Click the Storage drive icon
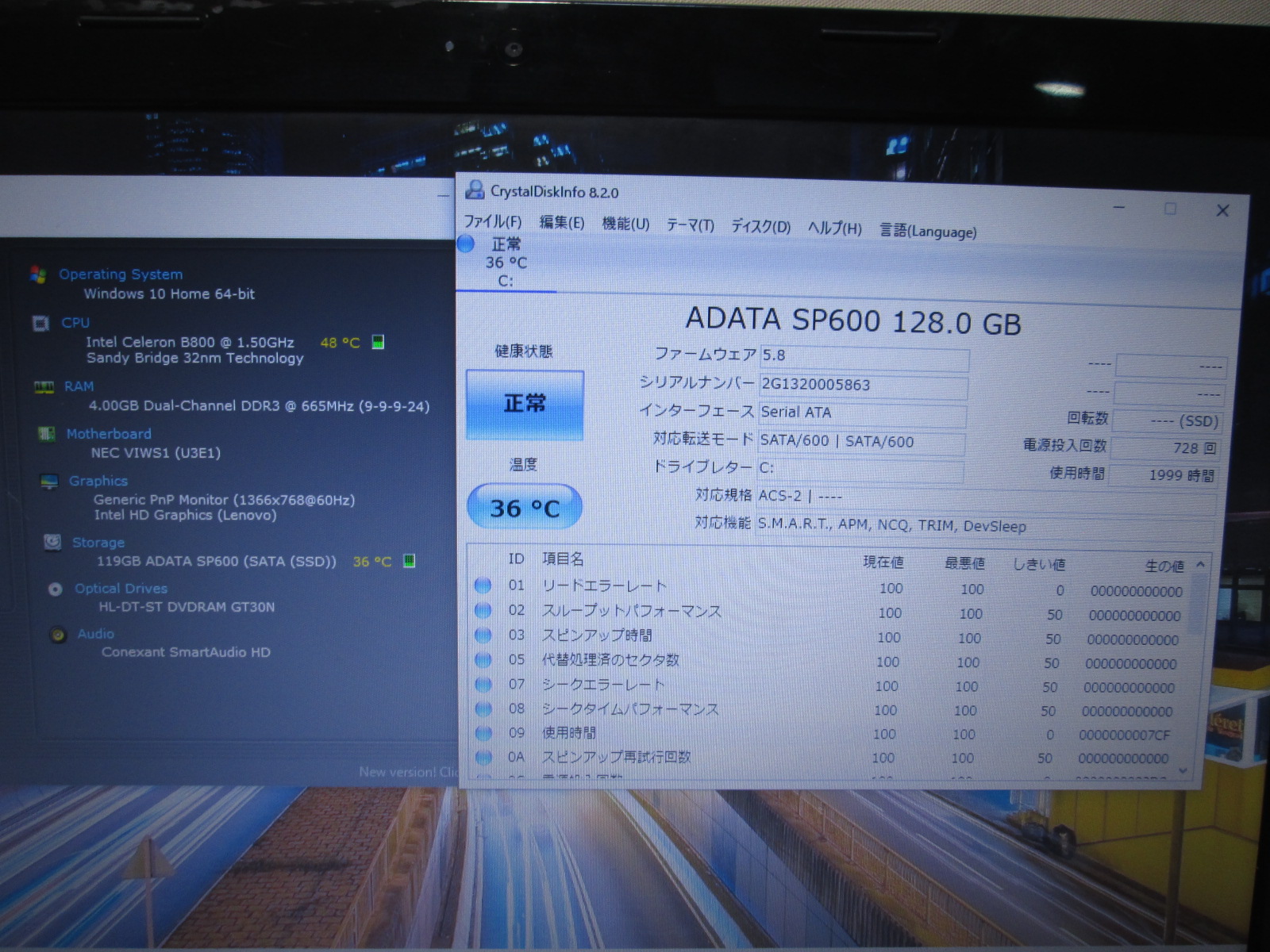 point(52,543)
